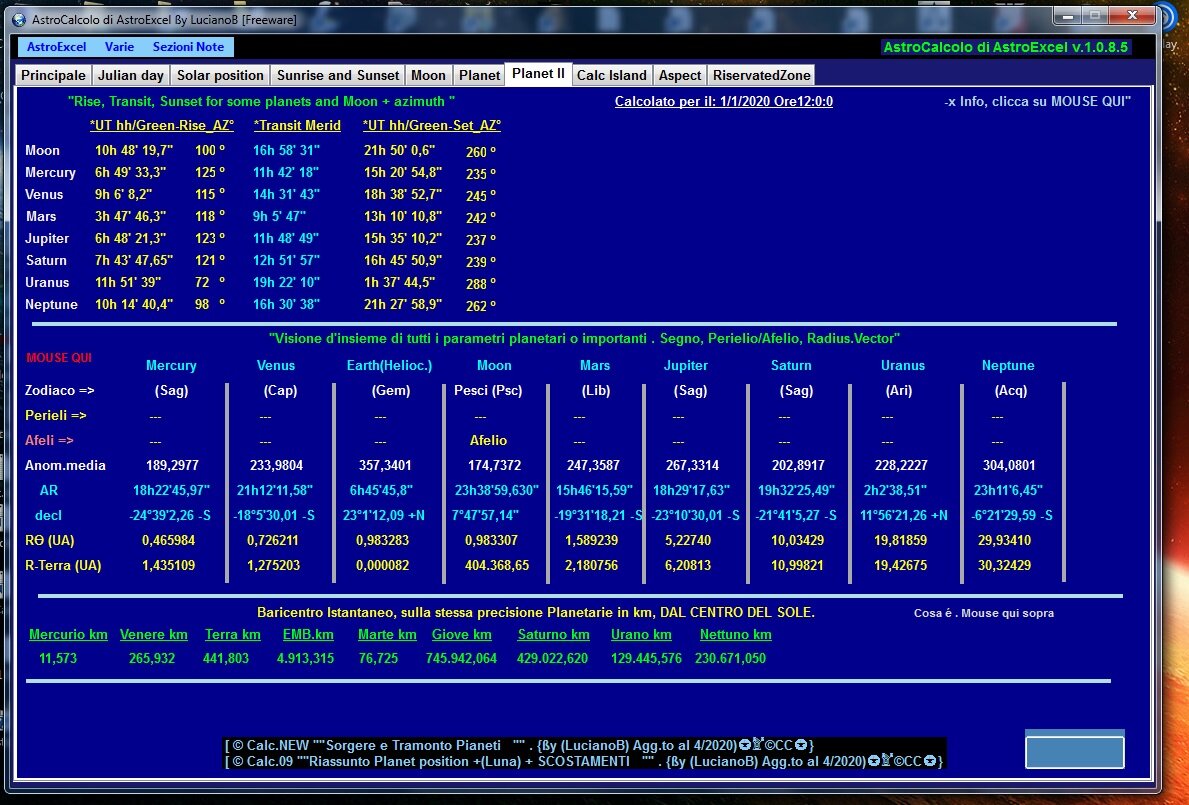Open the Solar position tab

[220, 75]
